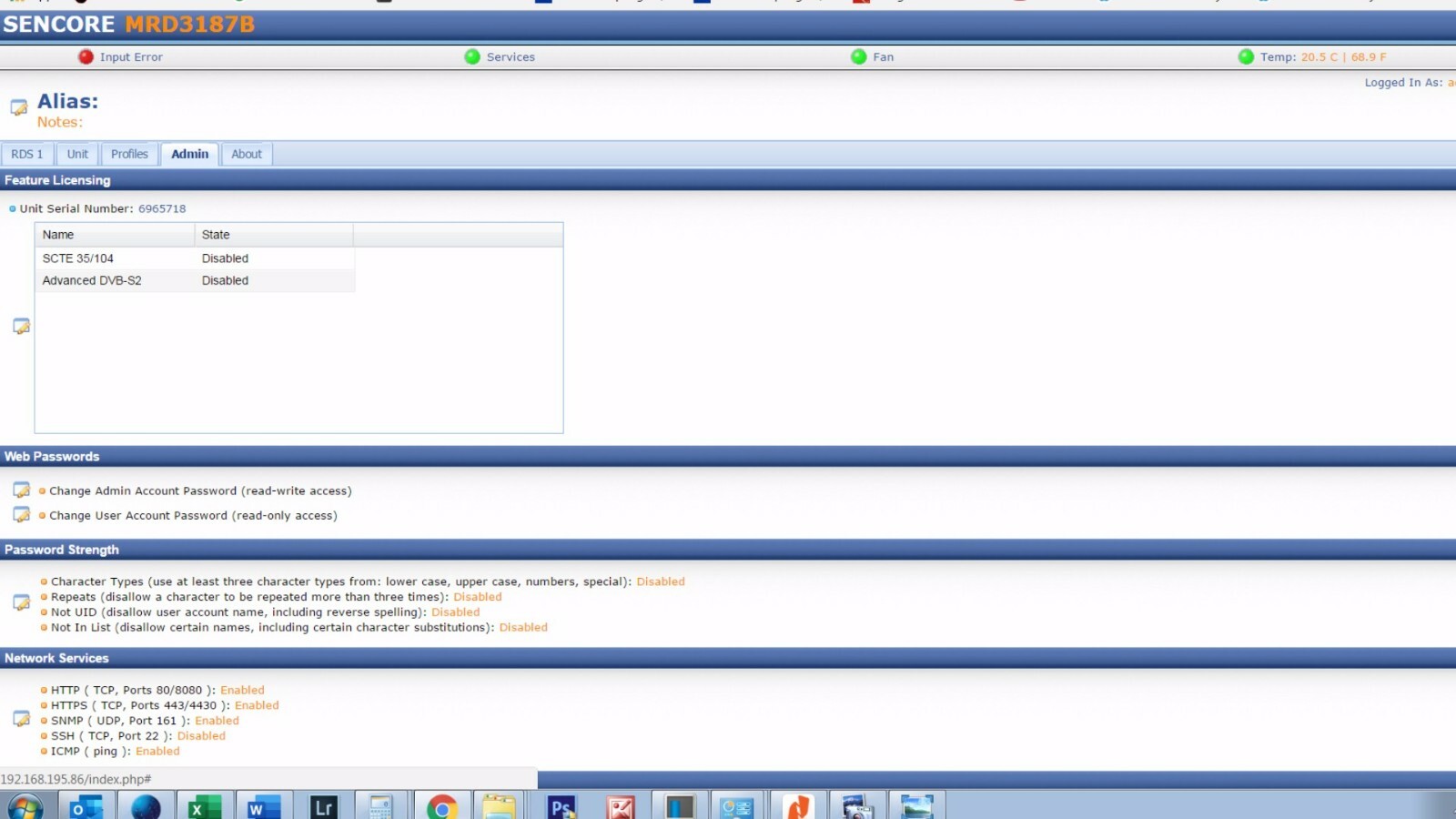Screen dimensions: 1456x819
Task: Open the Windows Start menu
Action: click(25, 806)
